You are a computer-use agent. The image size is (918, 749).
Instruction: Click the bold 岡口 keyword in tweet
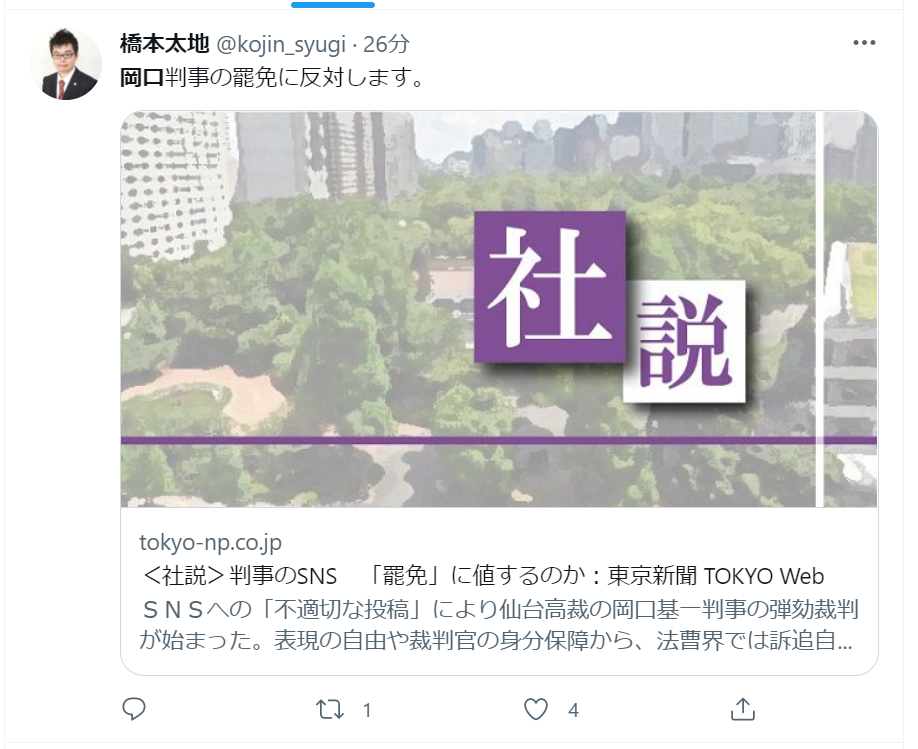142,77
